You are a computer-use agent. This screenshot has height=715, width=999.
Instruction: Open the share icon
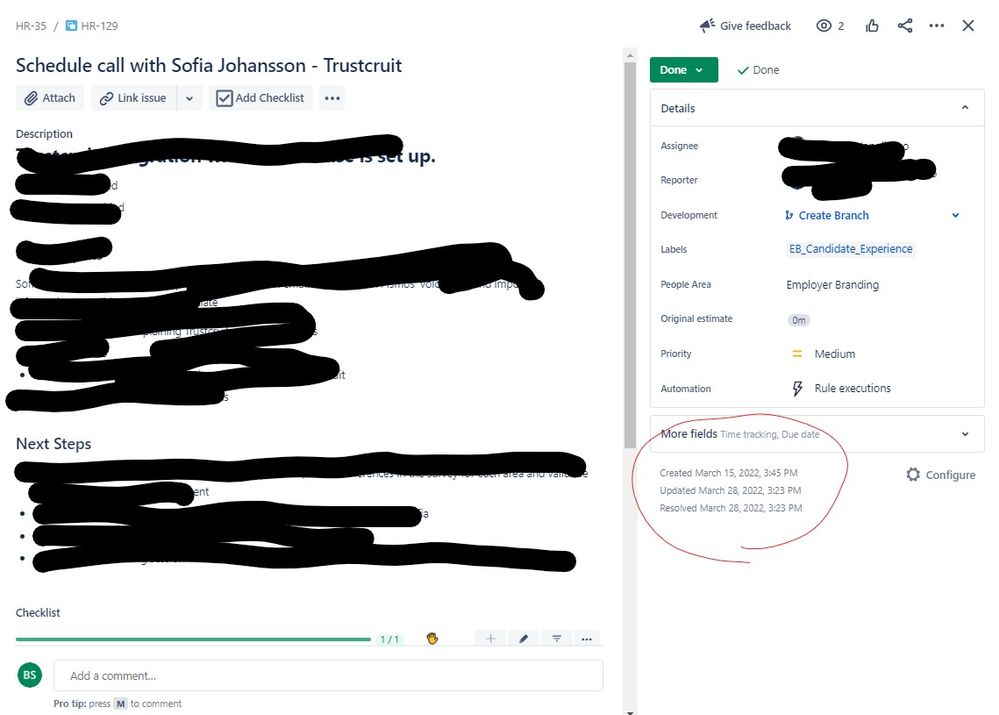tap(905, 25)
